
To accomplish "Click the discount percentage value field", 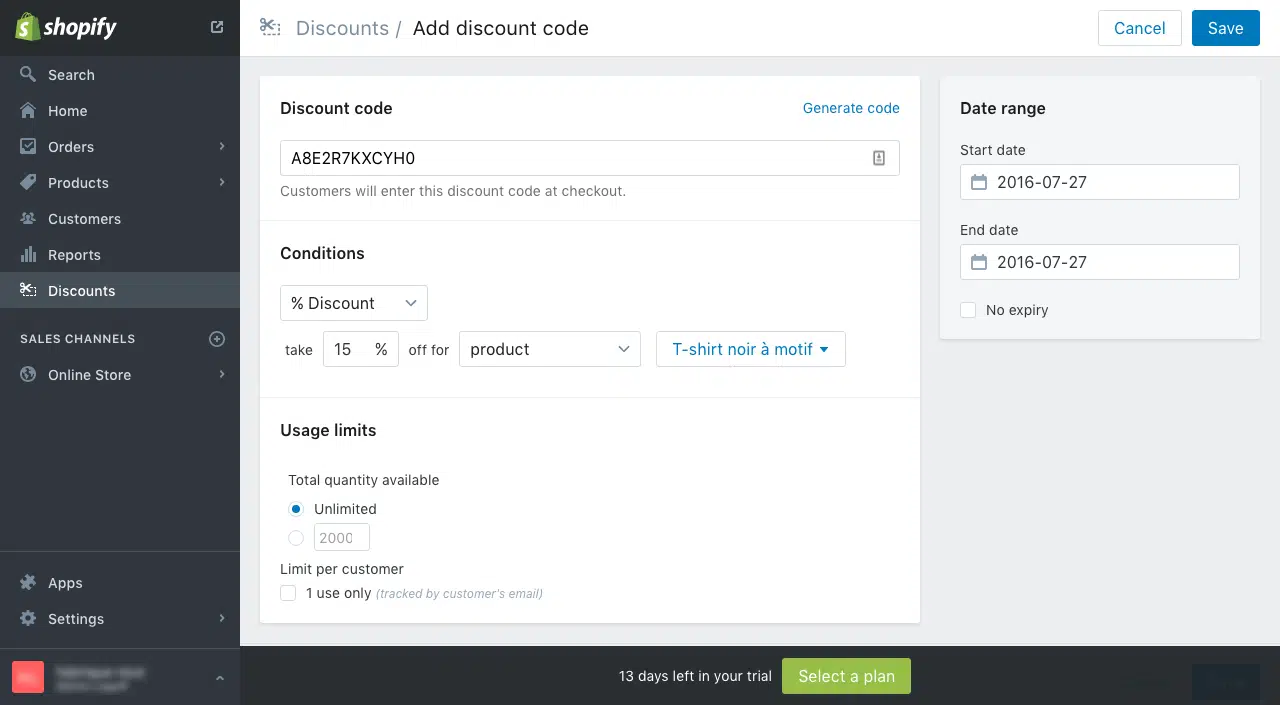I will pos(348,349).
